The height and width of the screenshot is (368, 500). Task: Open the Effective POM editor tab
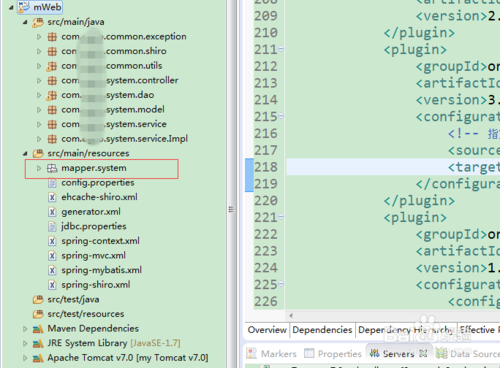[x=479, y=330]
